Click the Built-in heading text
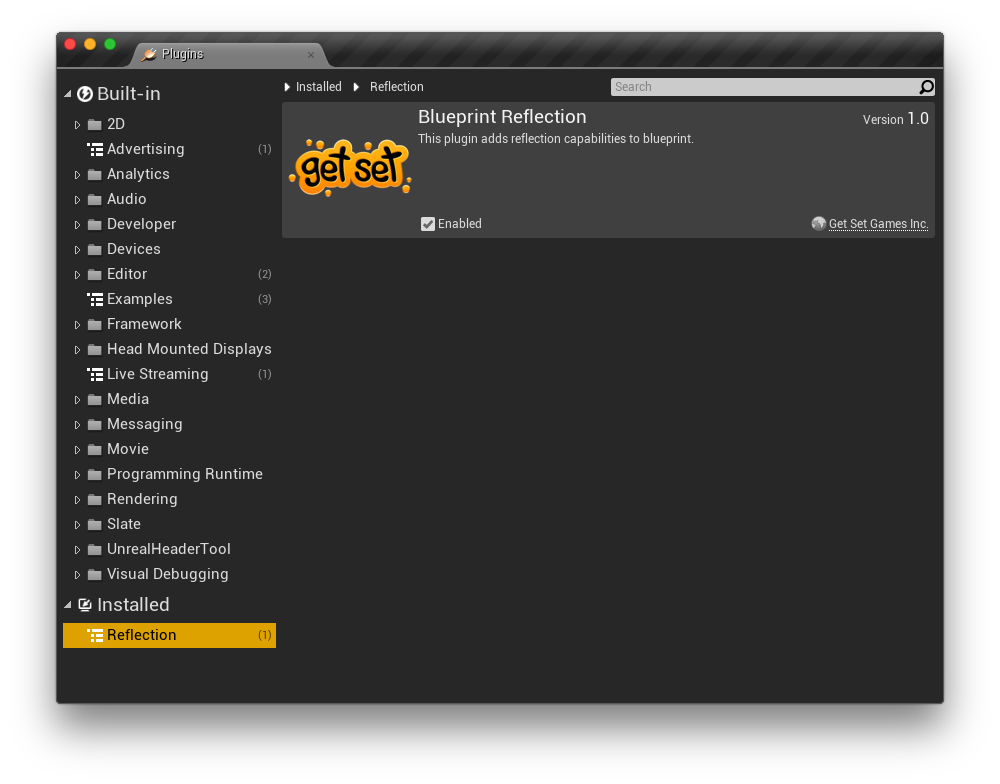Viewport: 1000px width, 784px height. tap(129, 94)
